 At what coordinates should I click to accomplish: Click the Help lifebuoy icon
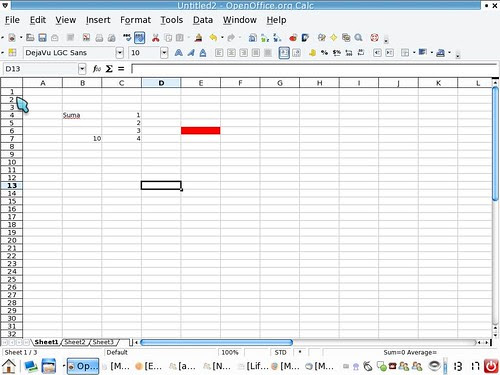point(375,38)
